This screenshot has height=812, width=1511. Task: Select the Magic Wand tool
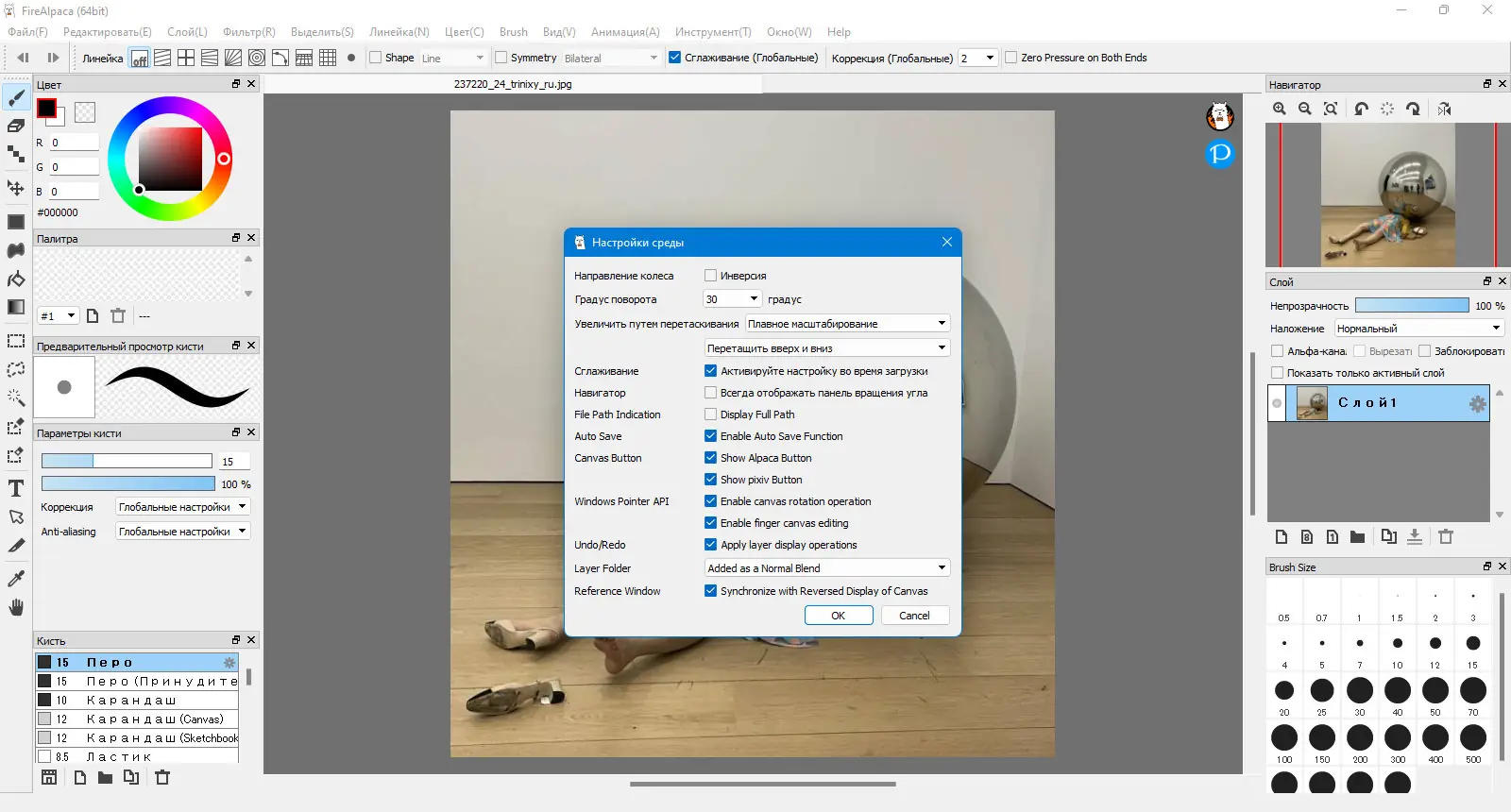[x=16, y=398]
